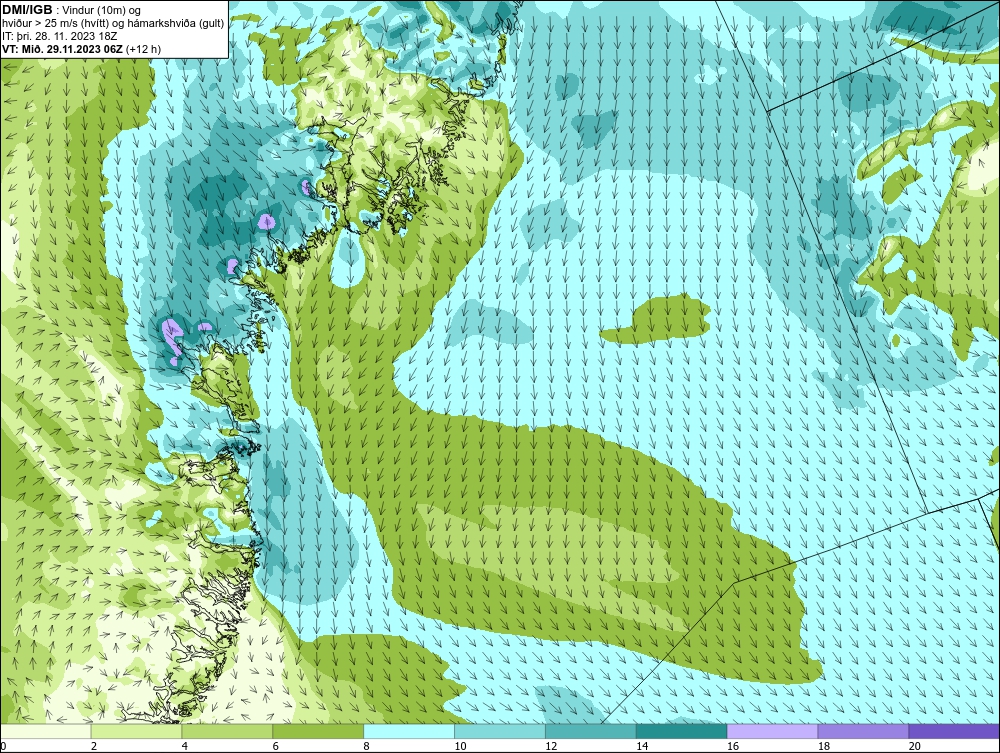The image size is (1000, 753).
Task: Click the 2–4 m/s legend color swatch
Action: pos(136,731)
